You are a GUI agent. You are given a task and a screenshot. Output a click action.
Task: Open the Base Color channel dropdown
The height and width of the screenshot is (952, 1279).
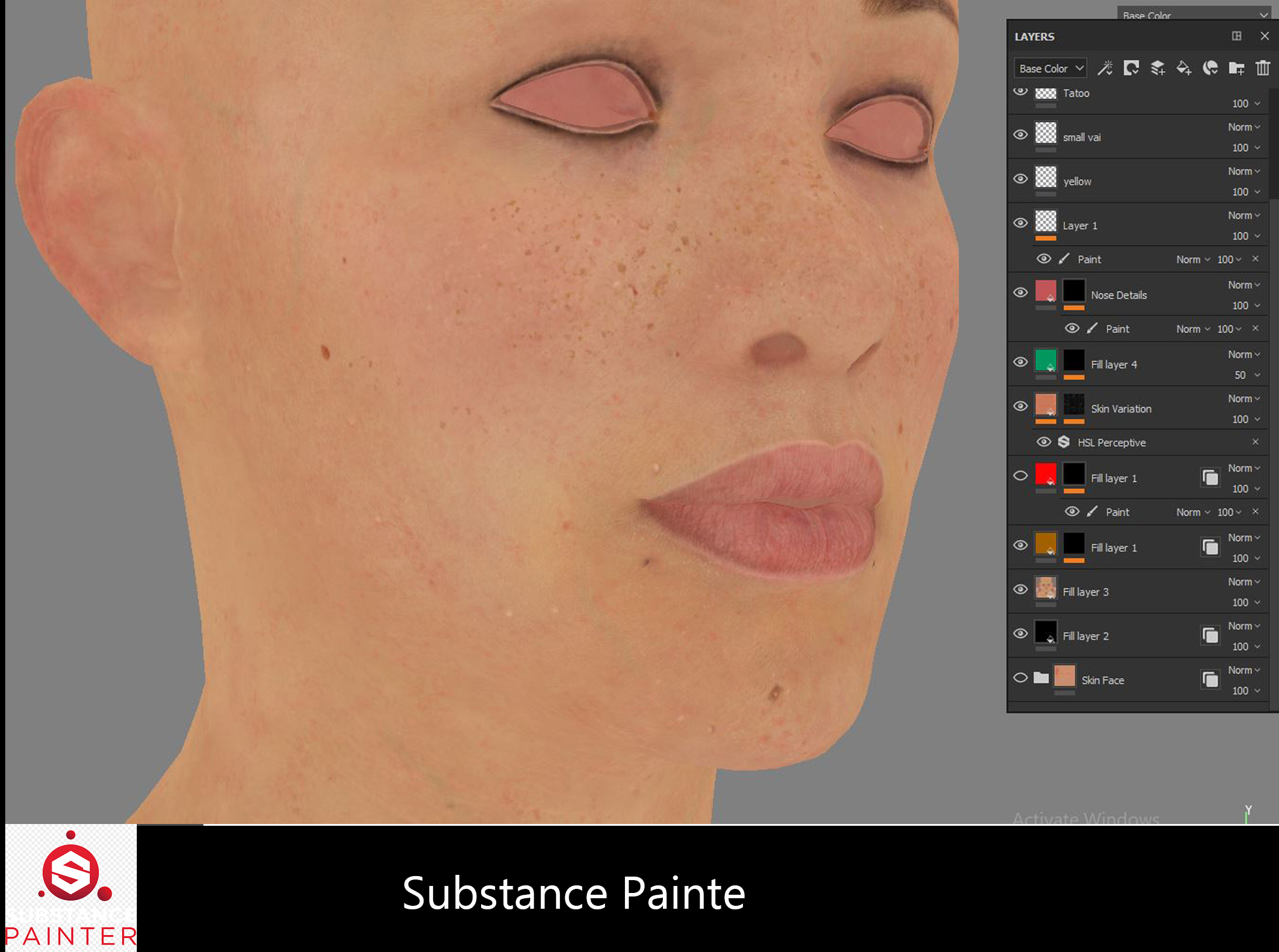(1050, 68)
